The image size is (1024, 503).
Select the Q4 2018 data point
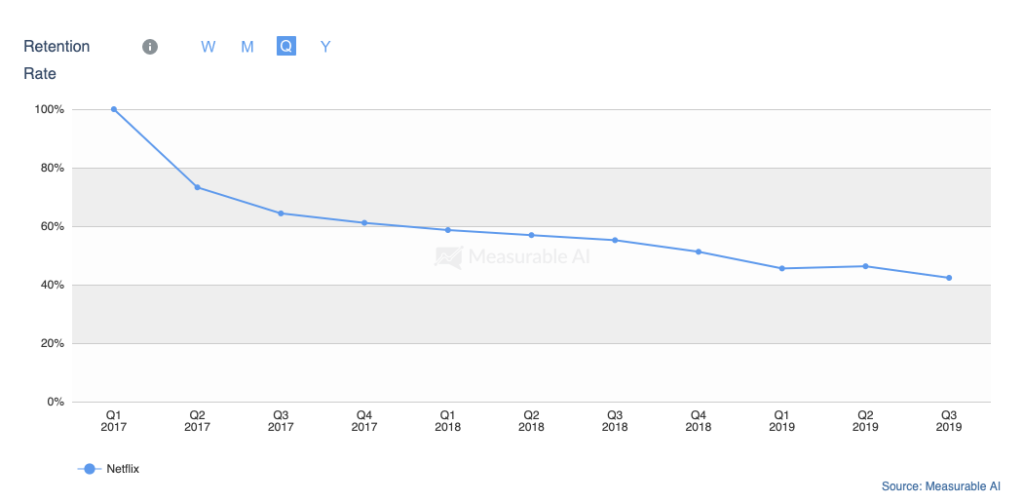pos(699,252)
